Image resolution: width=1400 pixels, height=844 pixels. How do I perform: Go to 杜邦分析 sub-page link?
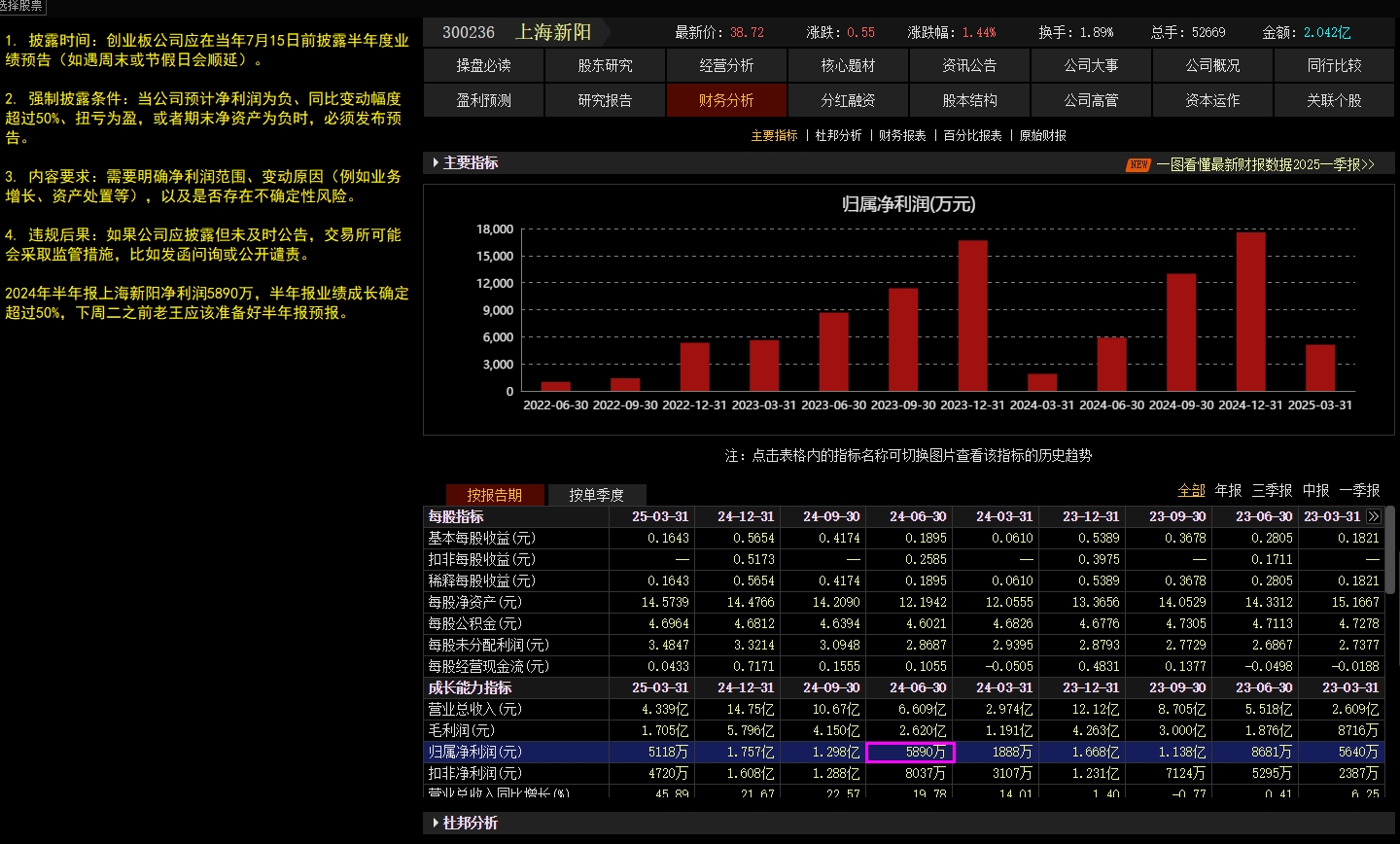click(838, 135)
